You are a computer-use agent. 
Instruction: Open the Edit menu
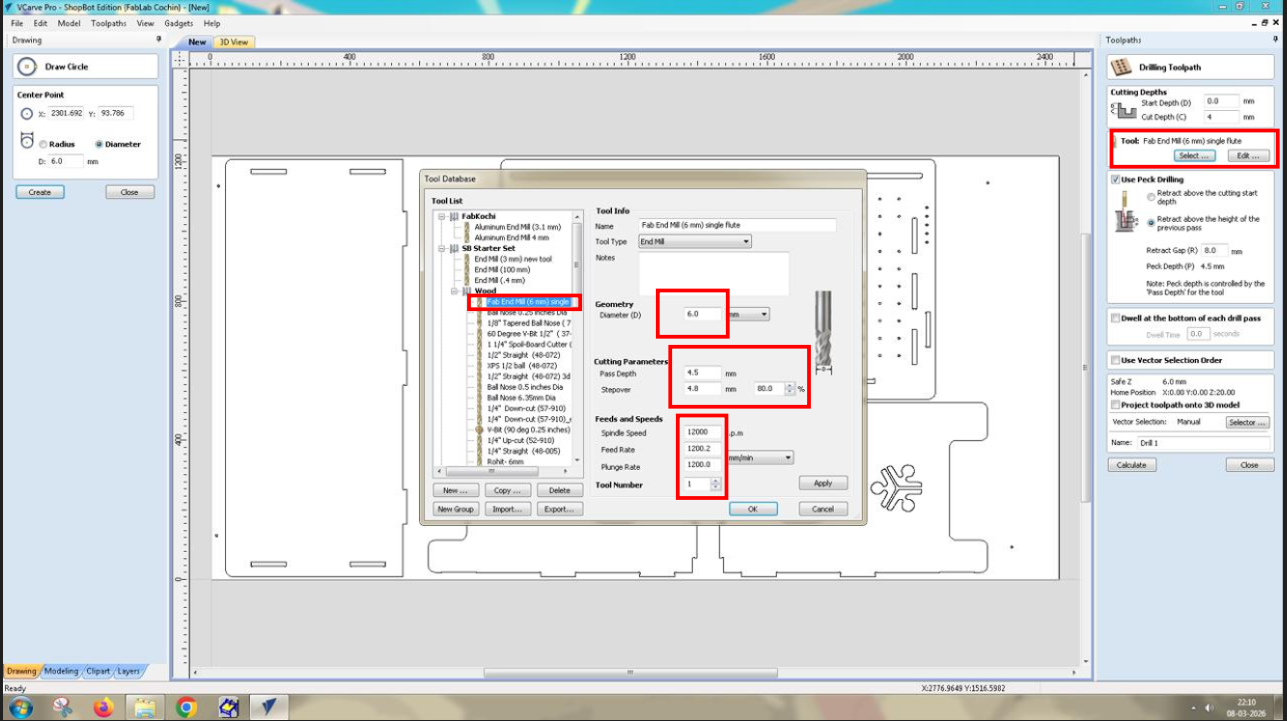40,23
